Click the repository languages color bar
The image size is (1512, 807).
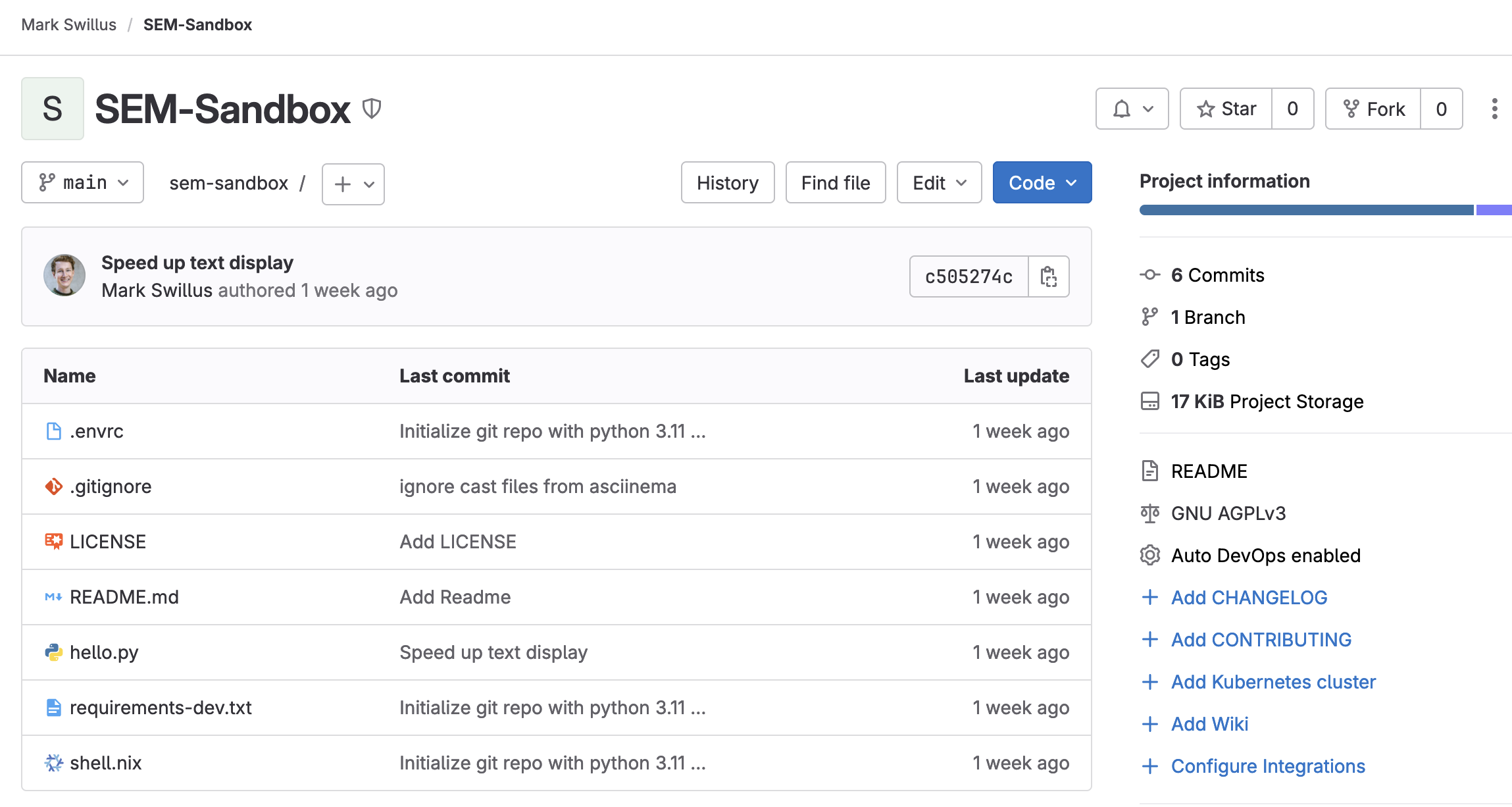(1306, 210)
